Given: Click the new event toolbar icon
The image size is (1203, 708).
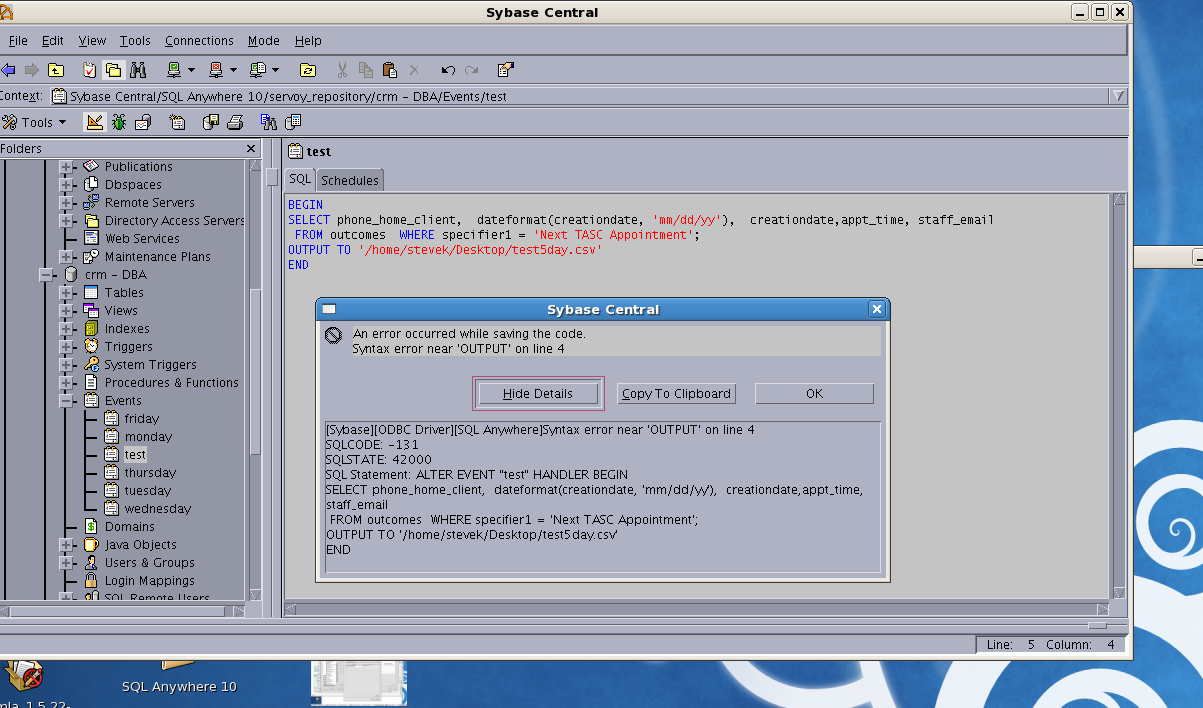Looking at the screenshot, I should [177, 122].
